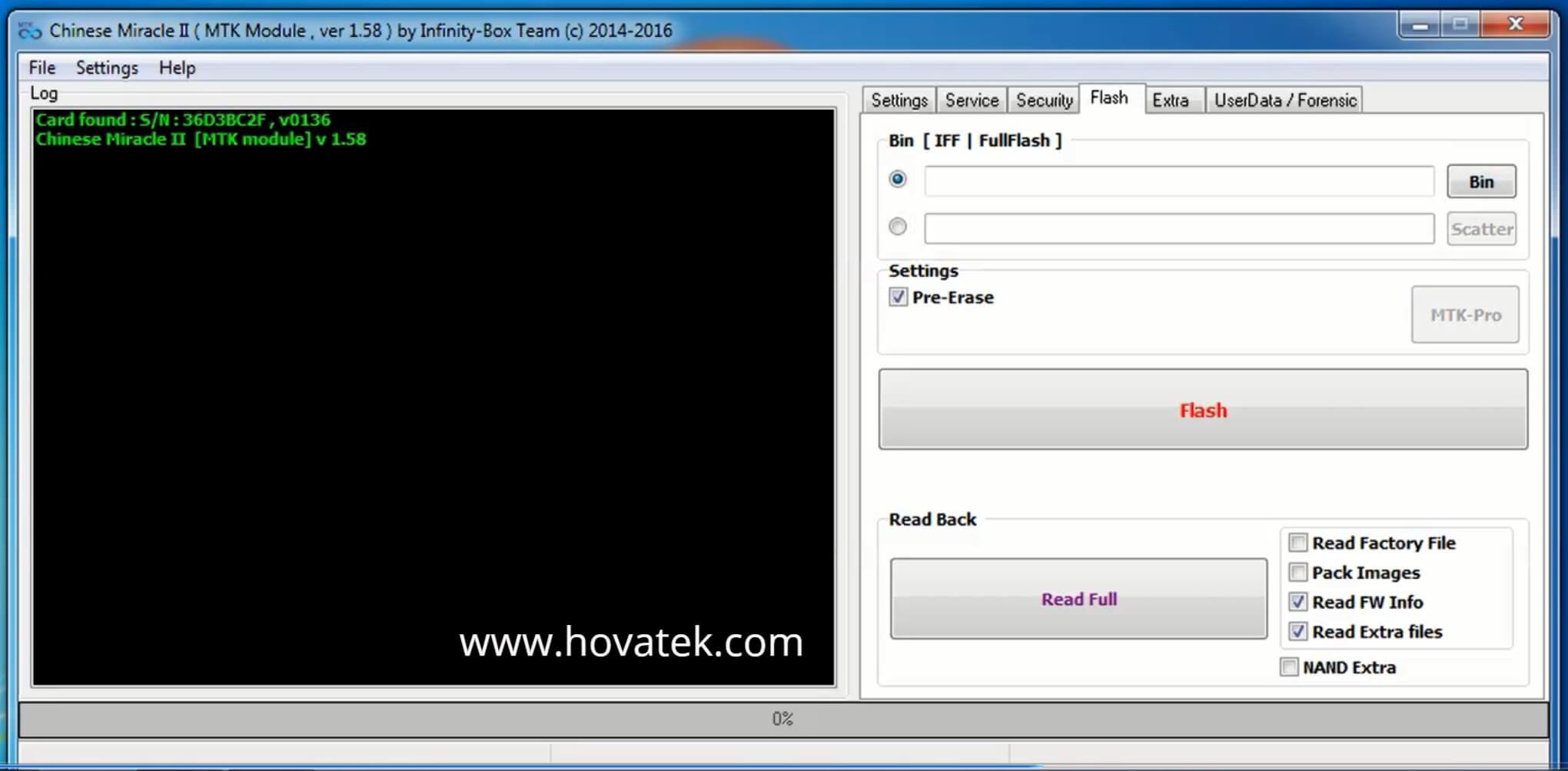Click the Bin file path field
The image size is (1568, 771).
point(1179,181)
